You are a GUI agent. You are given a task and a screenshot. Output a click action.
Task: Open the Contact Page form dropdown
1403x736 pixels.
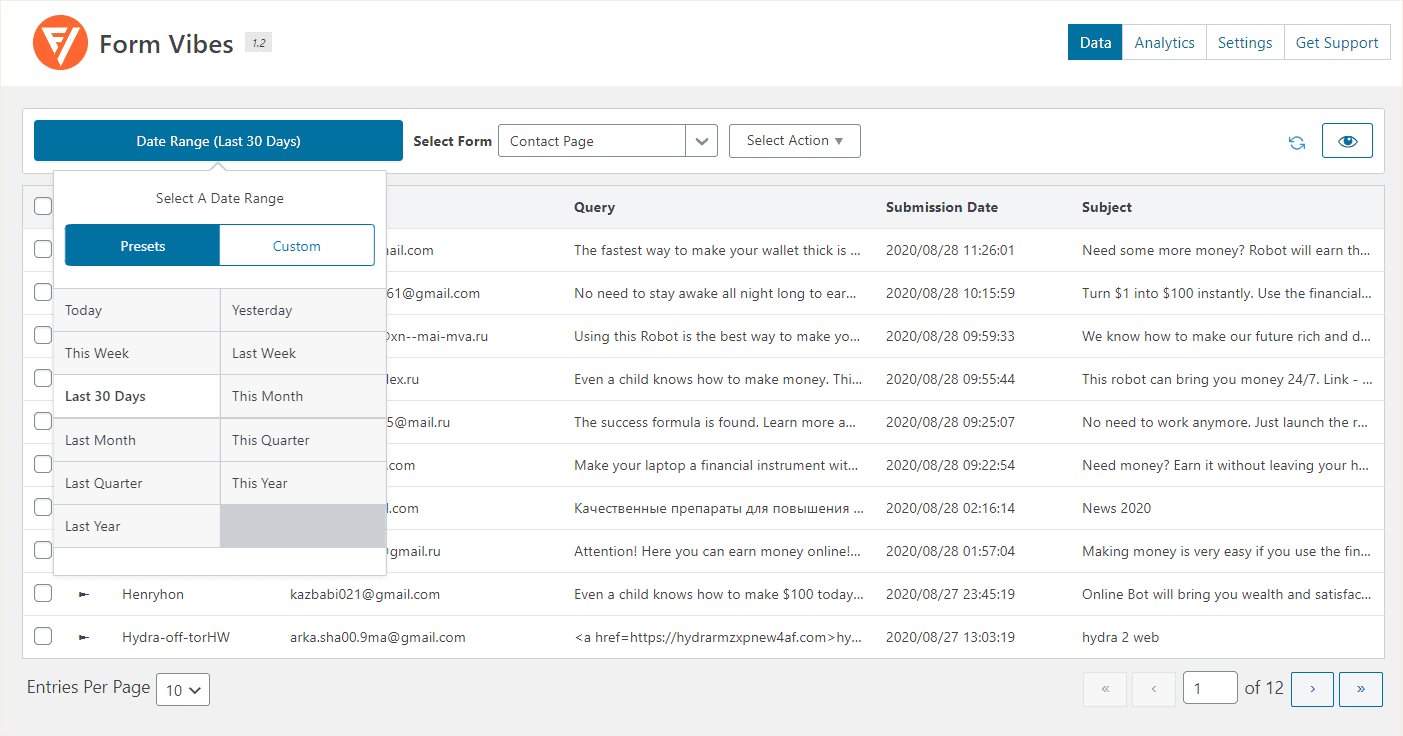click(x=607, y=141)
